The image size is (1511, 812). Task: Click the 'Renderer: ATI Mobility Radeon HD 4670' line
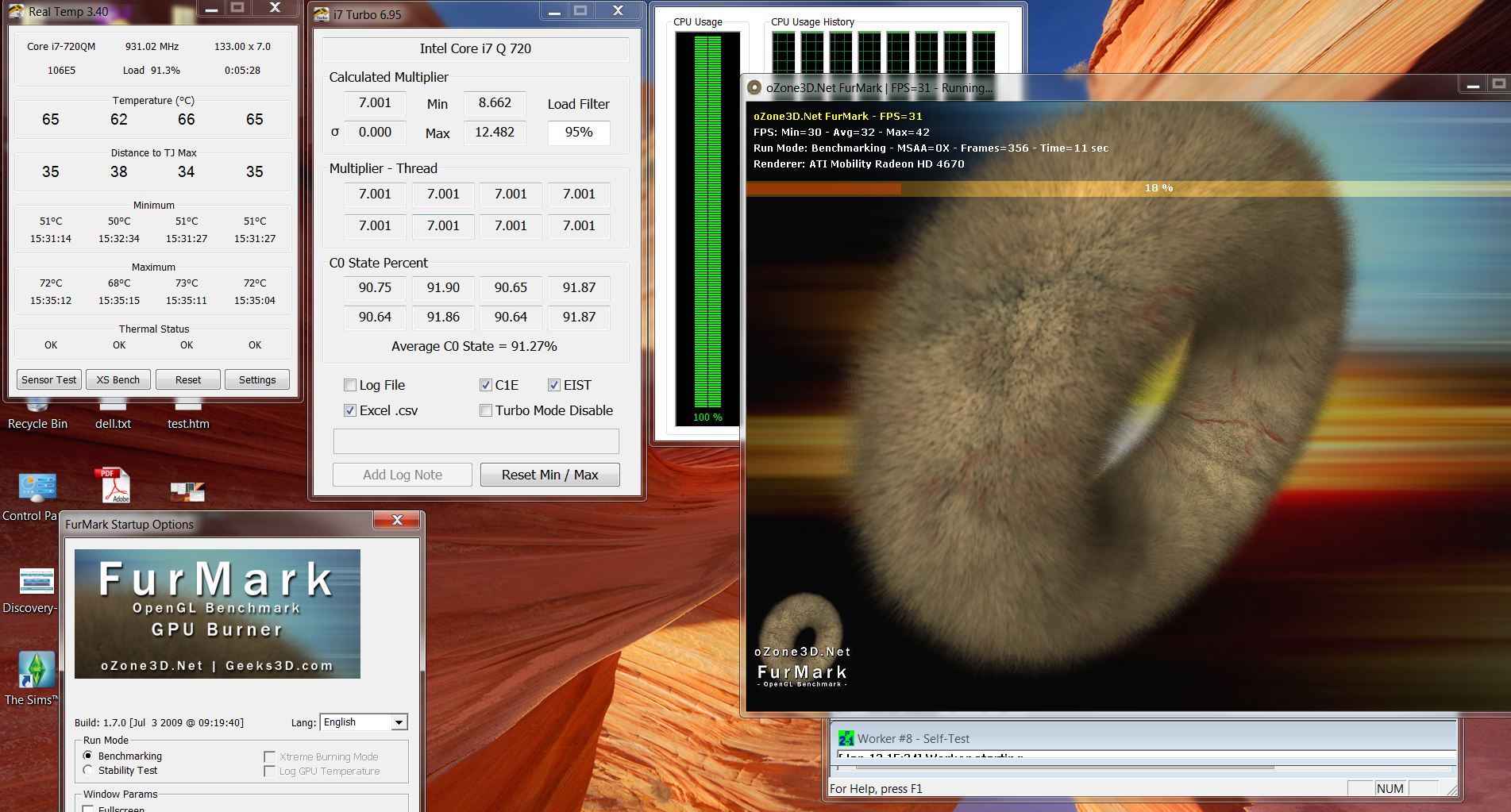[x=859, y=164]
